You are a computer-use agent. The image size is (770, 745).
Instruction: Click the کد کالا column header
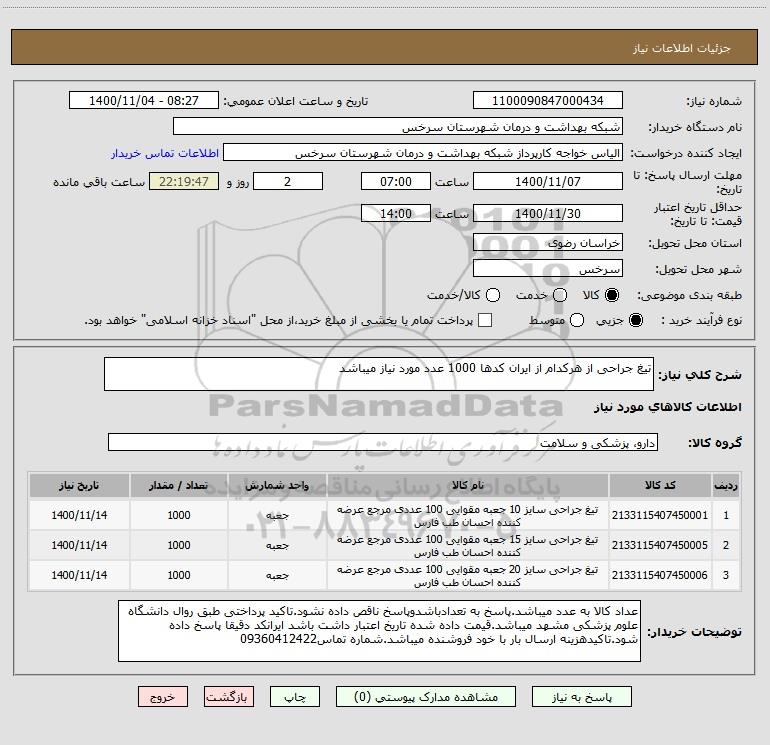[x=660, y=485]
